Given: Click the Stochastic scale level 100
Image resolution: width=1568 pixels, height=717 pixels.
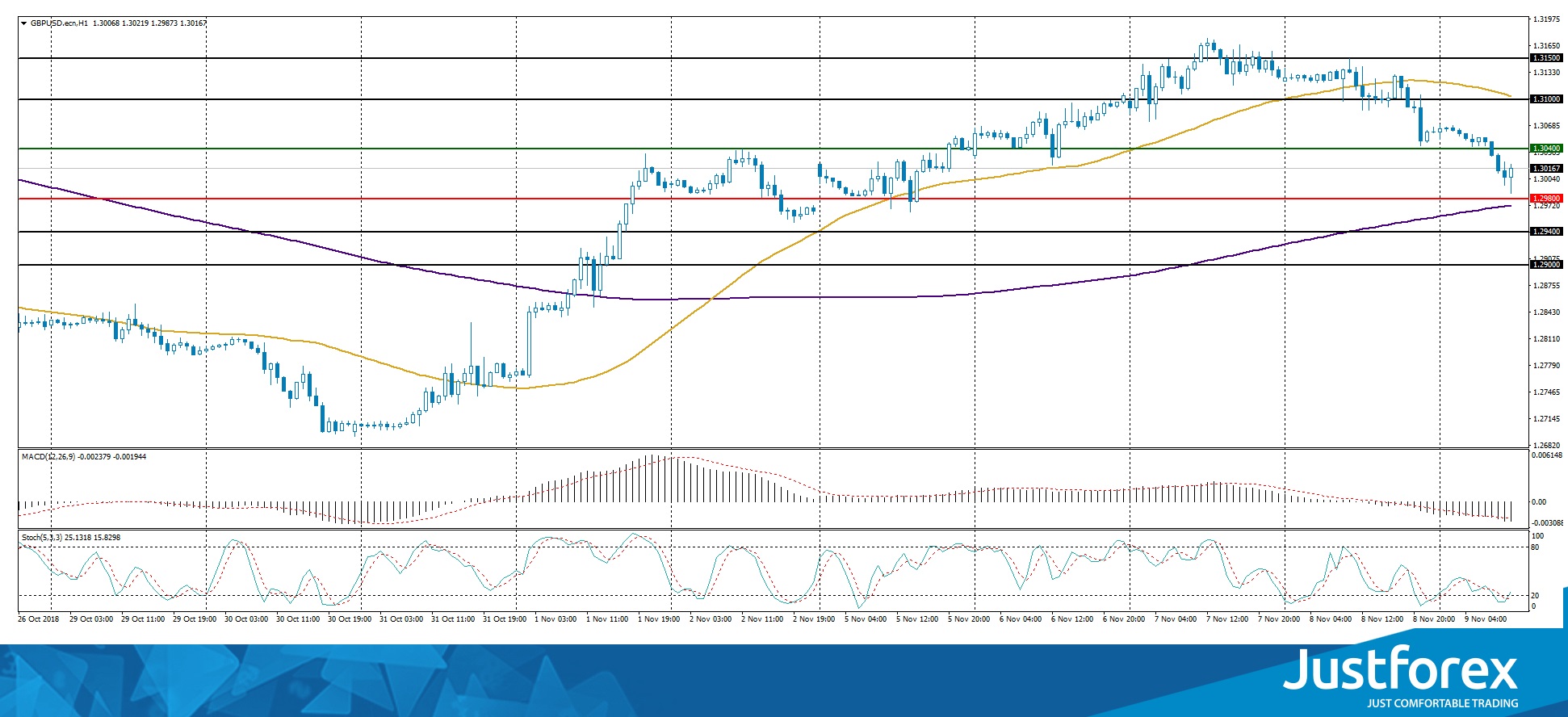Looking at the screenshot, I should (1537, 536).
